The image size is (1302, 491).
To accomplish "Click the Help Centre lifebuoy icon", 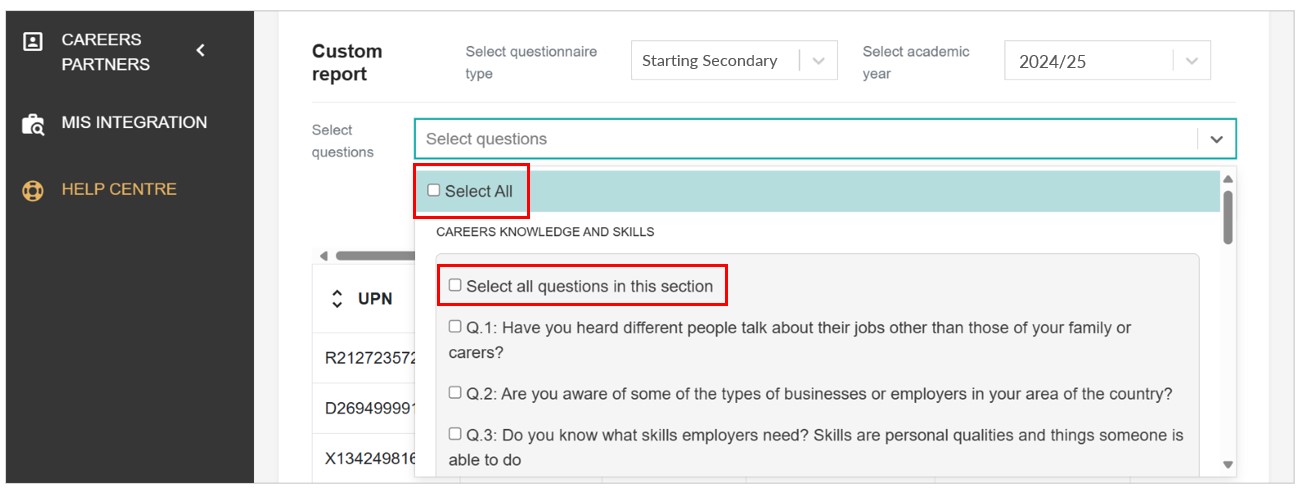I will [x=33, y=190].
